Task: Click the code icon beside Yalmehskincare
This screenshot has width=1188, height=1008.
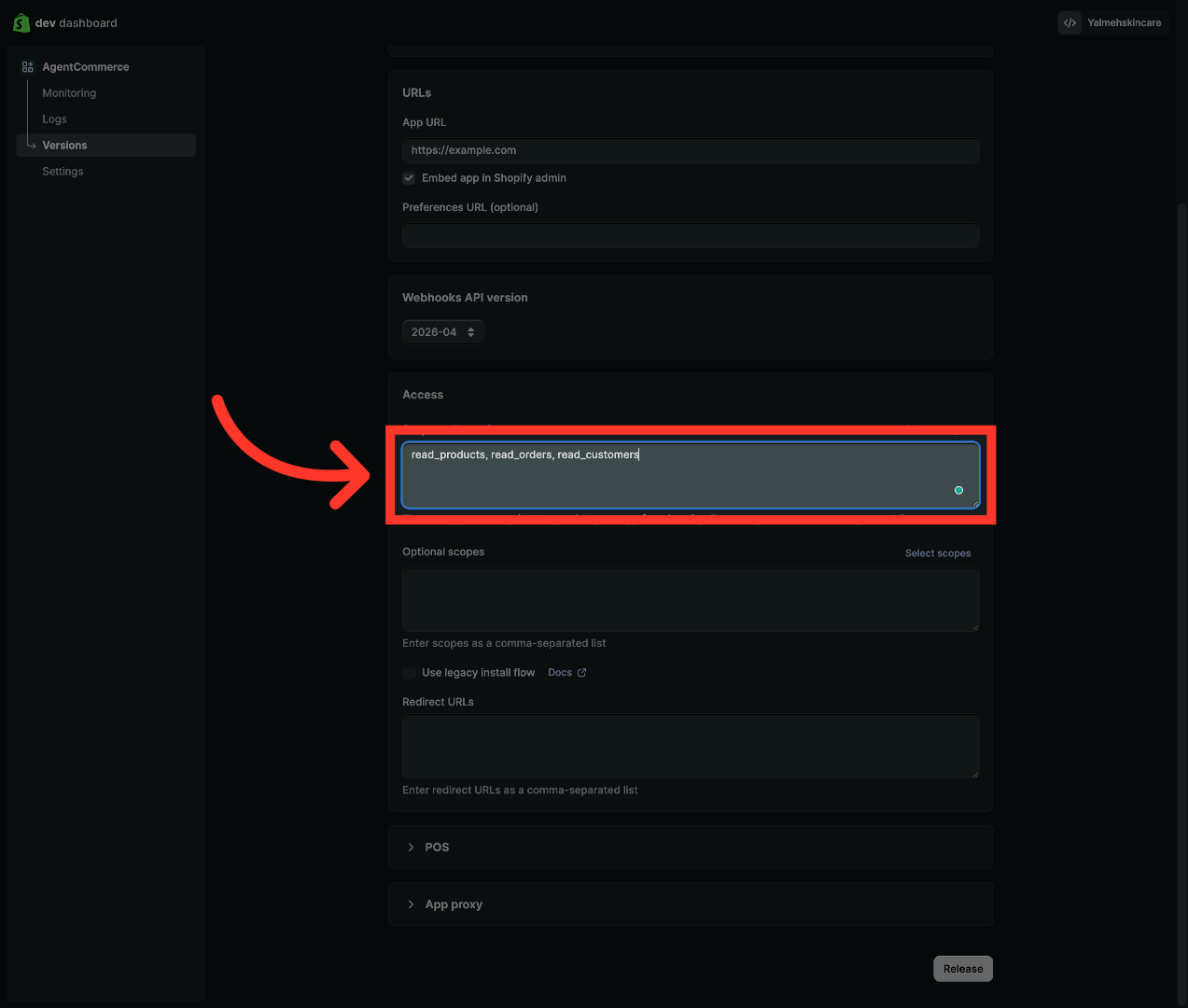Action: [1069, 22]
